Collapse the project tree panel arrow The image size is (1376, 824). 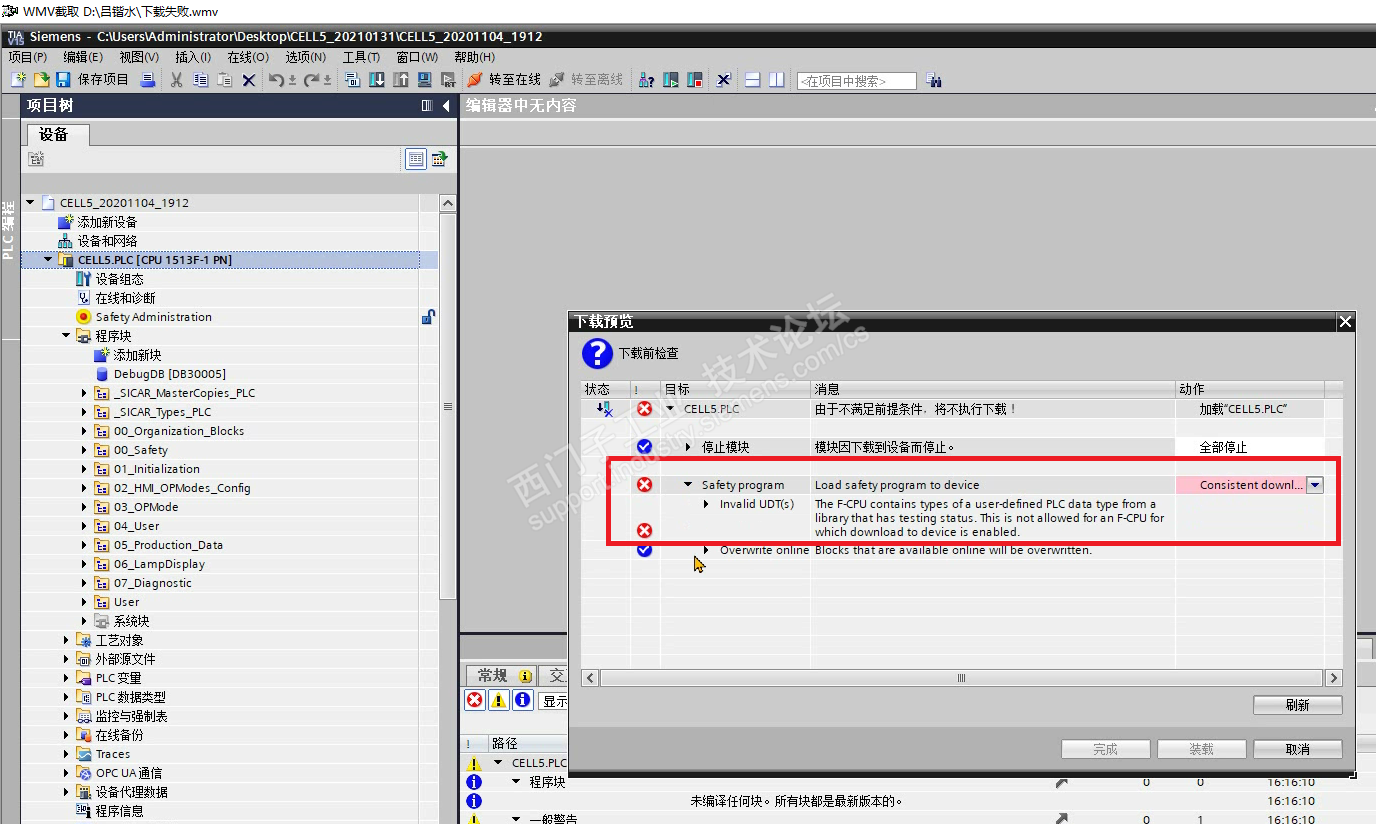pyautogui.click(x=446, y=105)
